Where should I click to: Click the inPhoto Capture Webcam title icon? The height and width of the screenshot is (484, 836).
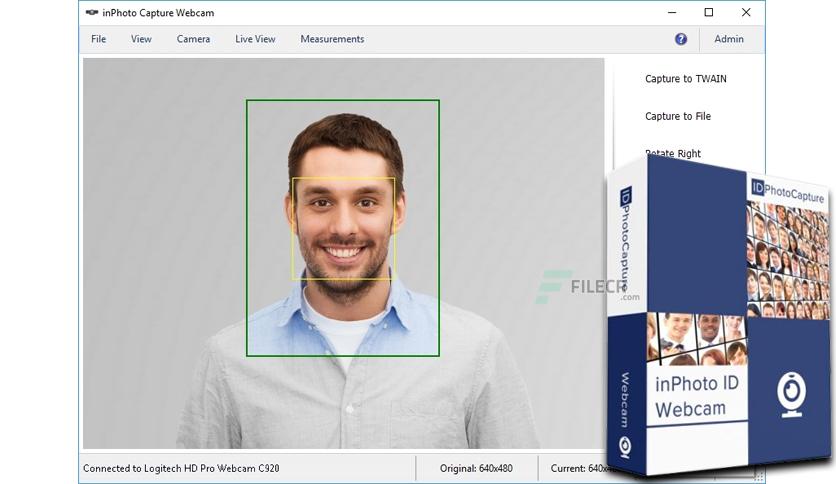92,12
